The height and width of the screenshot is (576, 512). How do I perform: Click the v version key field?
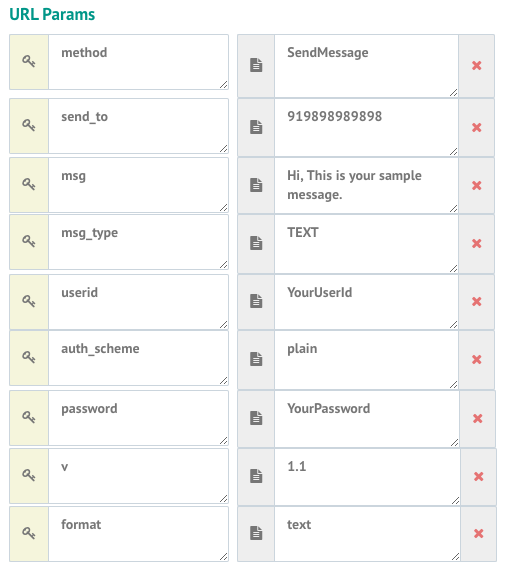[138, 476]
